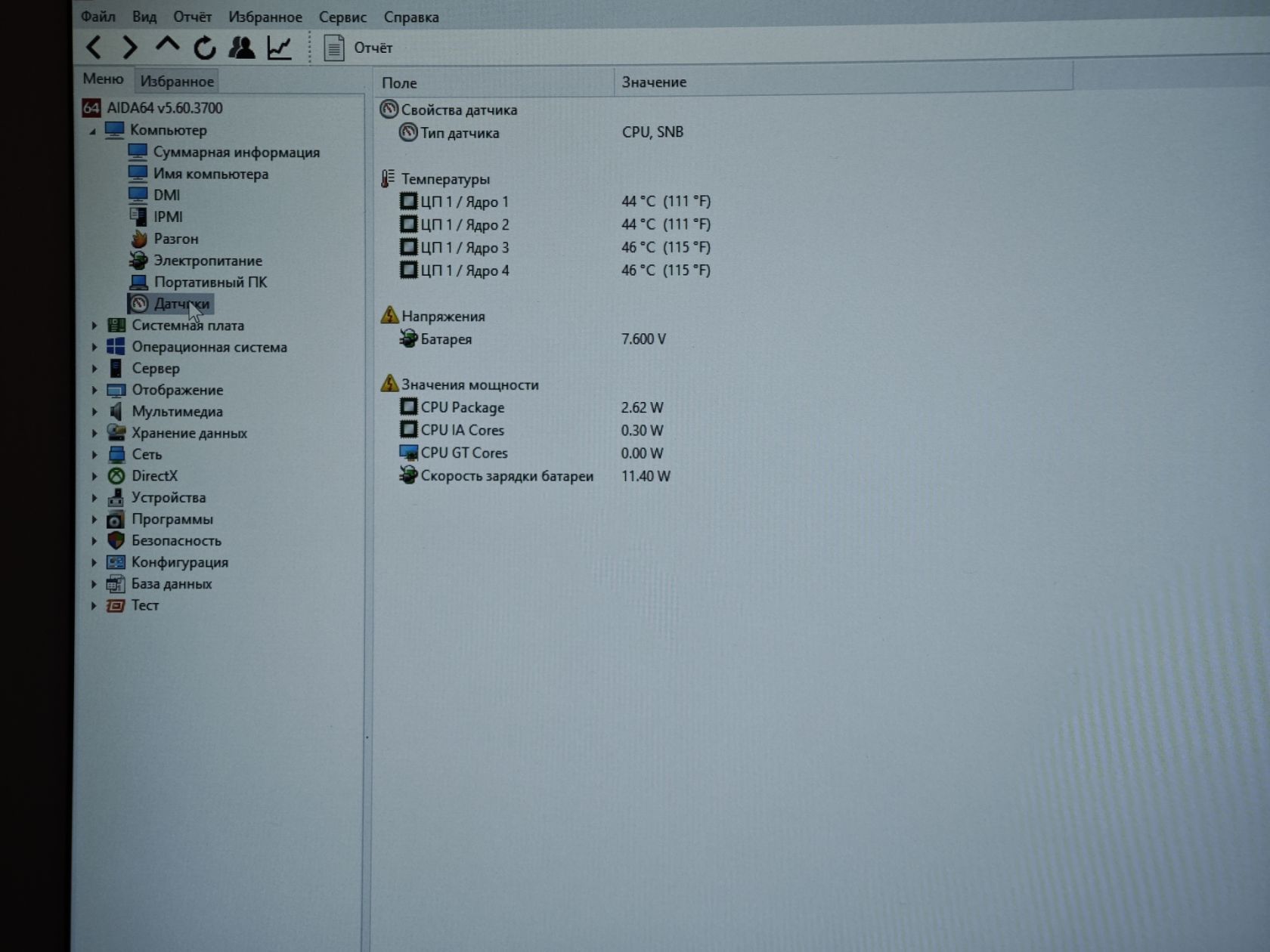Open the Справка menu
The width and height of the screenshot is (1270, 952).
tap(411, 17)
